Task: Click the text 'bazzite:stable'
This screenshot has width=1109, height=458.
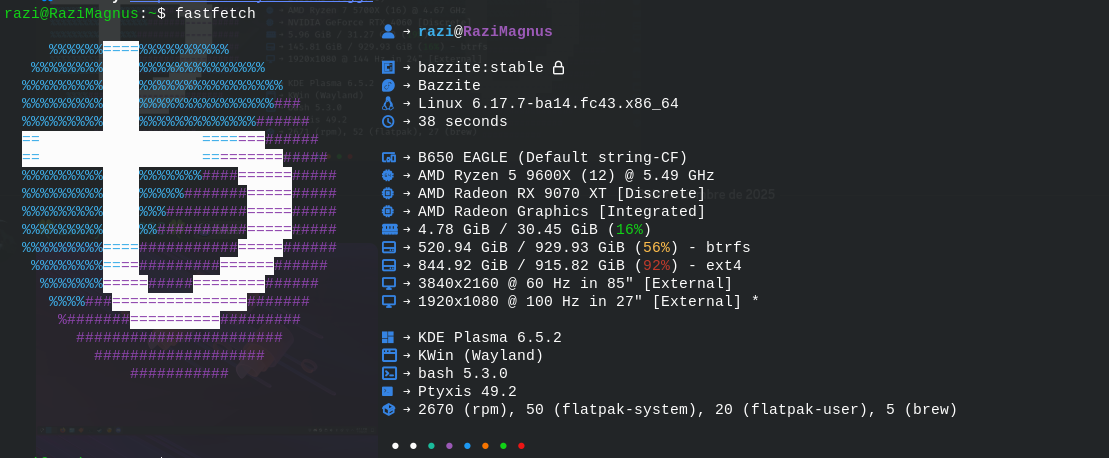Action: click(x=481, y=68)
